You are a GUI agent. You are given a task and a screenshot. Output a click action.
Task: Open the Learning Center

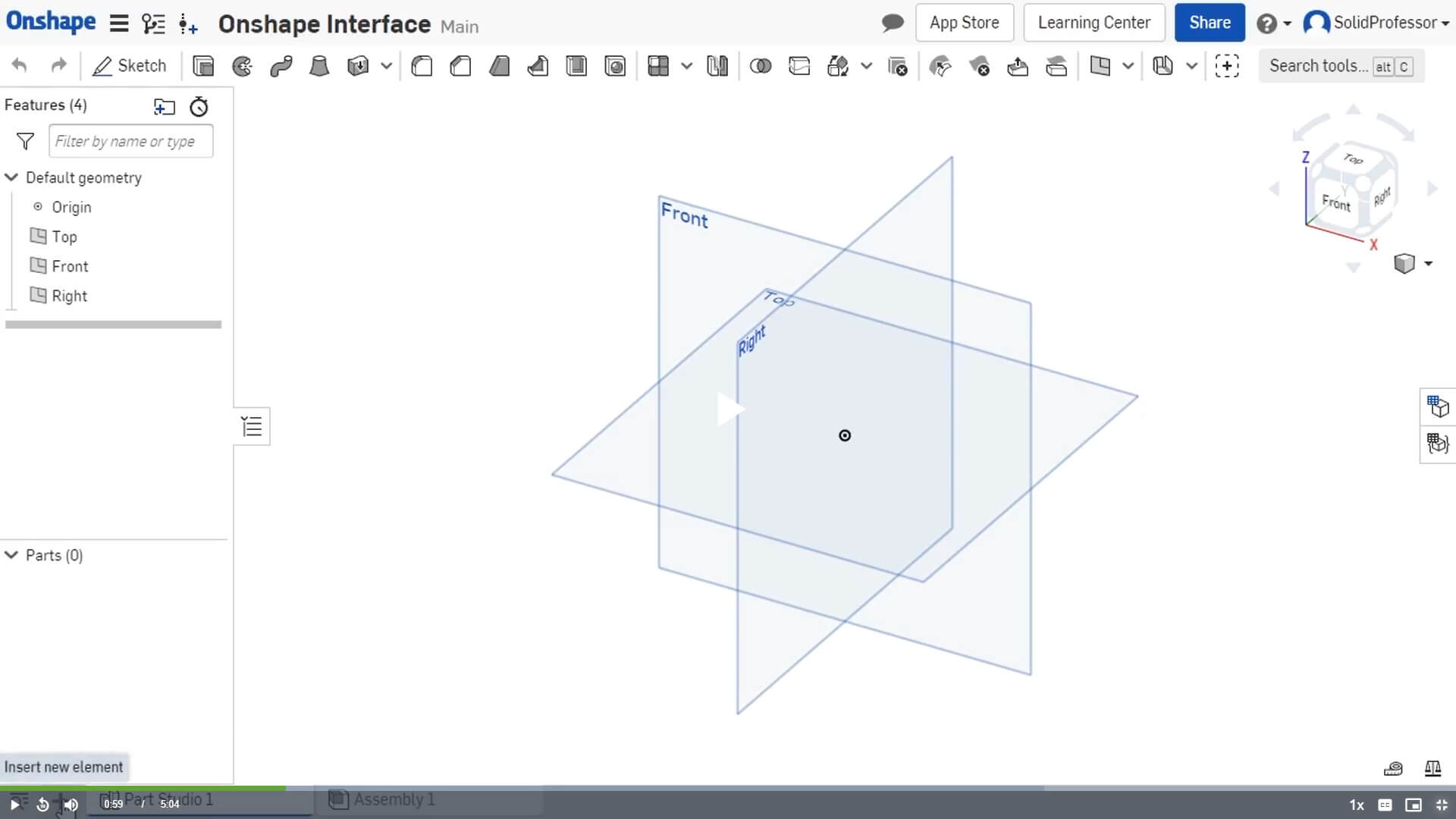tap(1094, 23)
